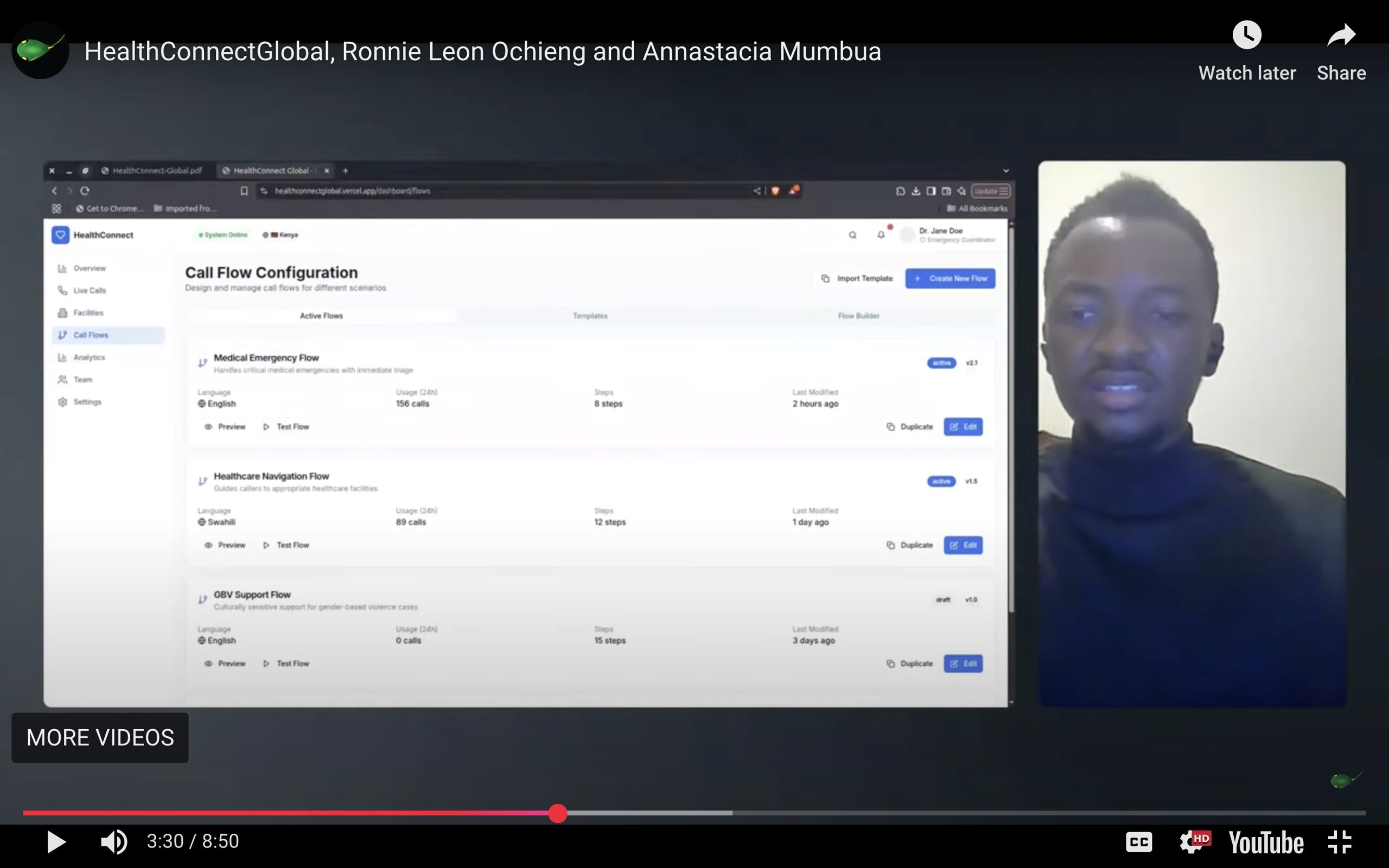Image resolution: width=1389 pixels, height=868 pixels.
Task: Mute the video volume speaker icon
Action: click(x=114, y=841)
